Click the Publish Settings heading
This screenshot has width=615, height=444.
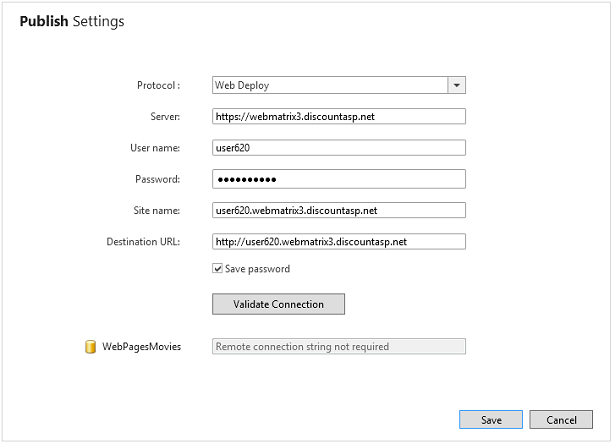(72, 21)
